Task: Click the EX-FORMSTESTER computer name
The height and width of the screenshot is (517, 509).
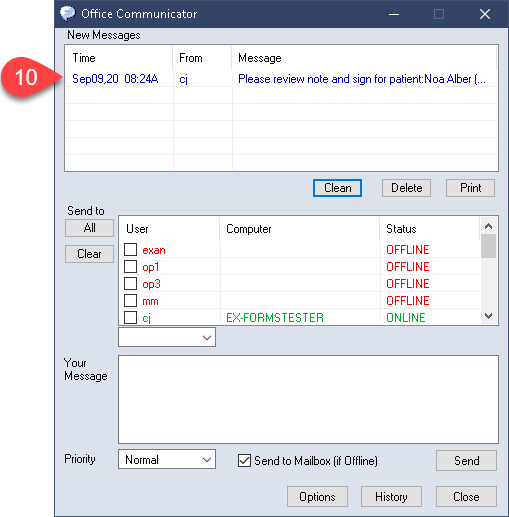Action: (275, 318)
